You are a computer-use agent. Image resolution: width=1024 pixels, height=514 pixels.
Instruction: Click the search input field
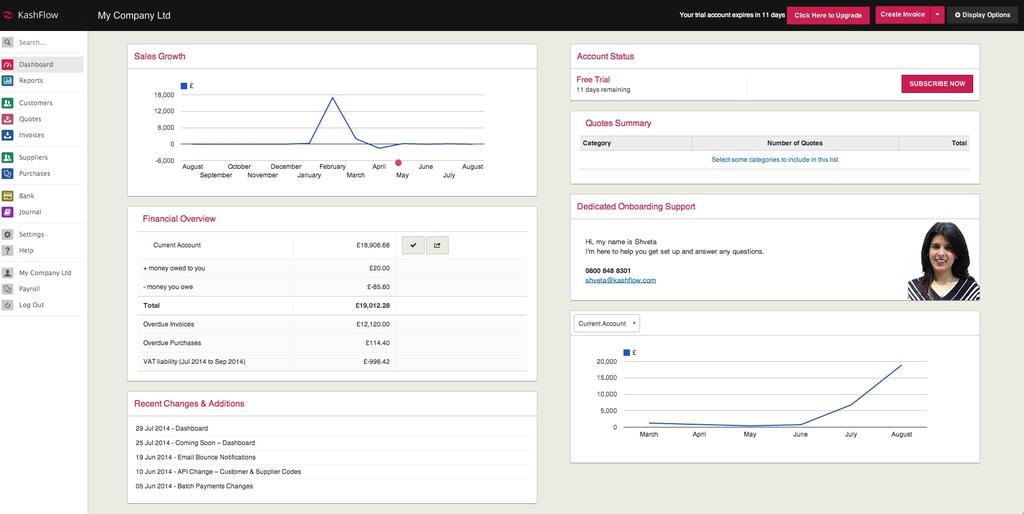[x=50, y=42]
